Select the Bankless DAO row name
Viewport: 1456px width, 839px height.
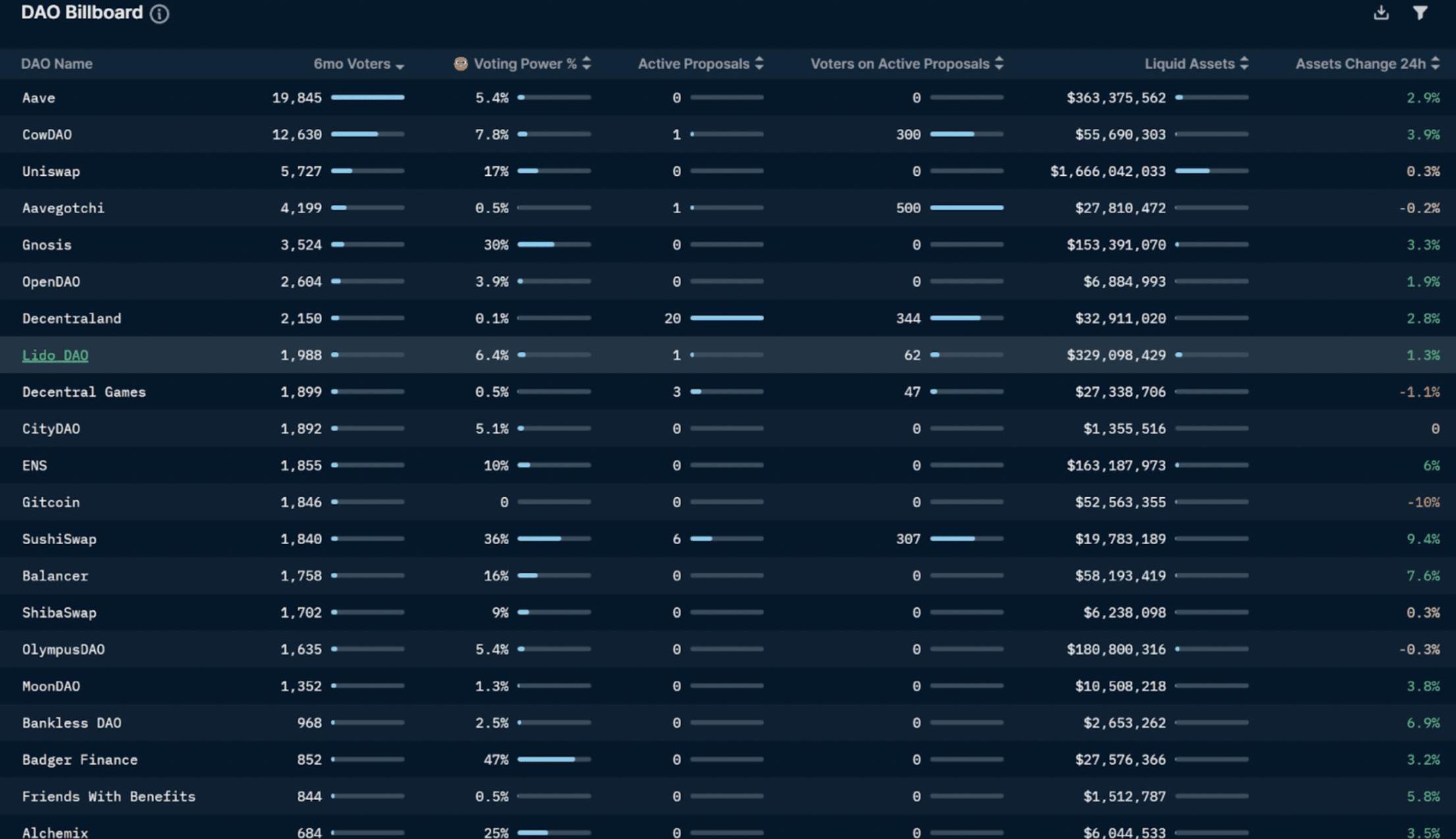click(x=72, y=723)
